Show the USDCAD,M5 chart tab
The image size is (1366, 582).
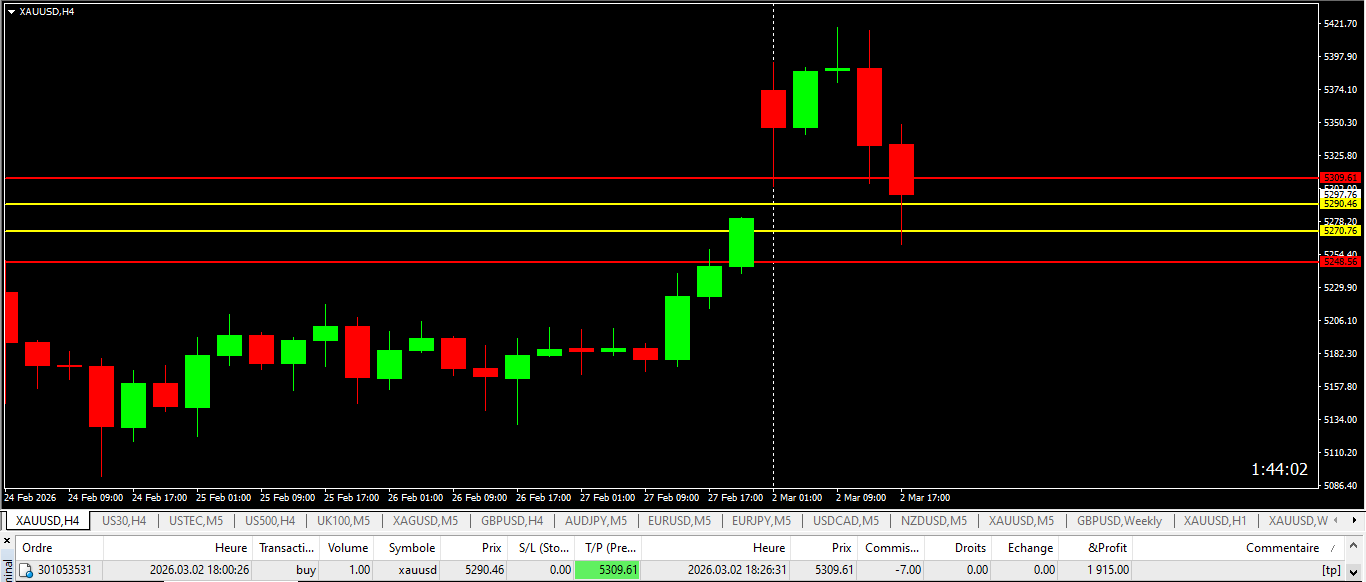[845, 521]
